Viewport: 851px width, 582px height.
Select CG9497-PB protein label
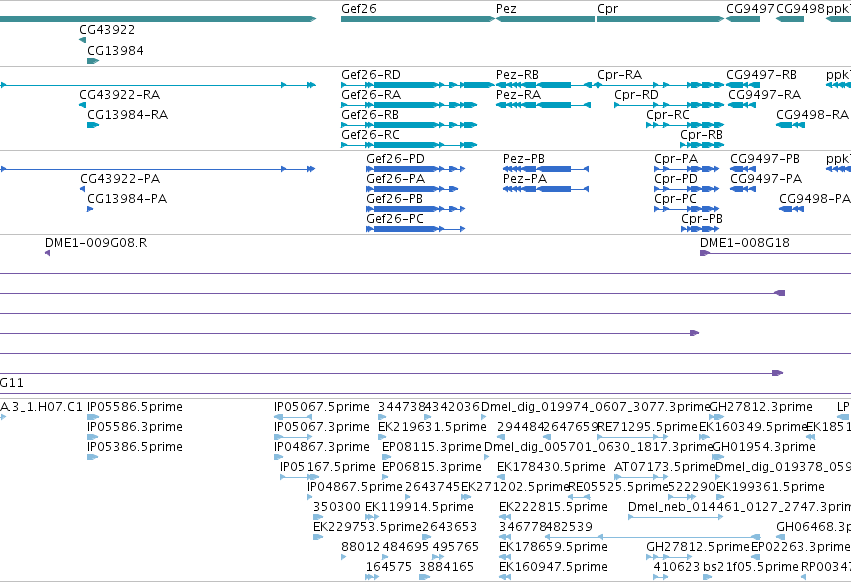765,159
